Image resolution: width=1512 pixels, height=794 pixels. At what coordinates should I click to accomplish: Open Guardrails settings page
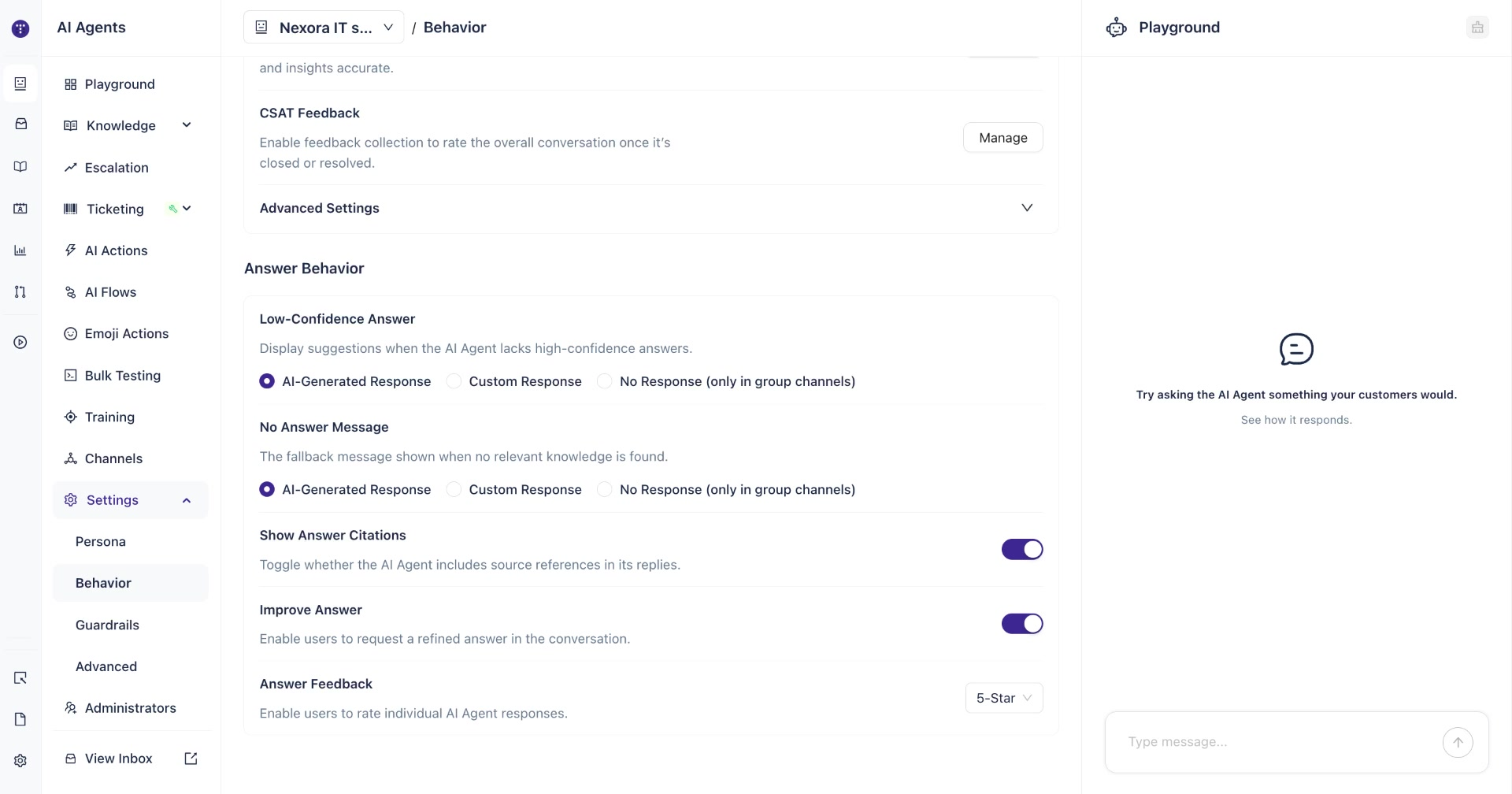point(107,625)
